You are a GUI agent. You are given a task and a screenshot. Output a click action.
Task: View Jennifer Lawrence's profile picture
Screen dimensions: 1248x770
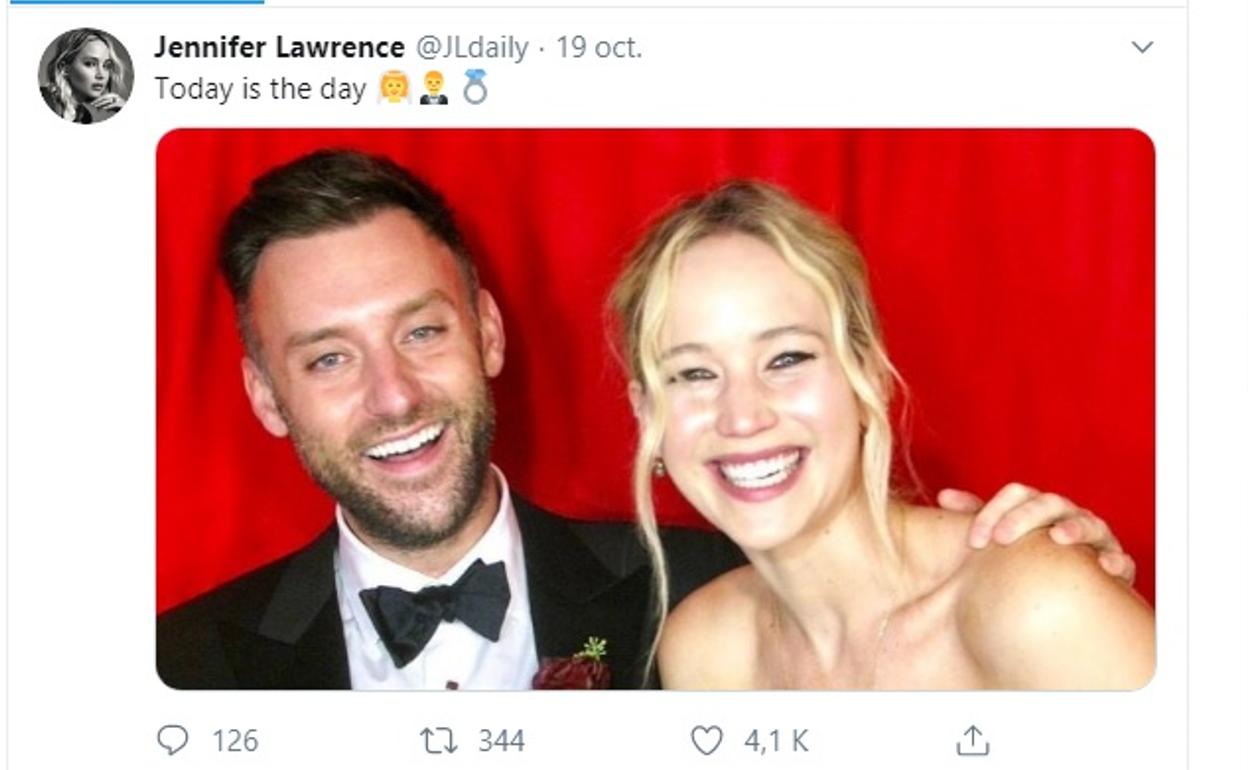(x=84, y=72)
